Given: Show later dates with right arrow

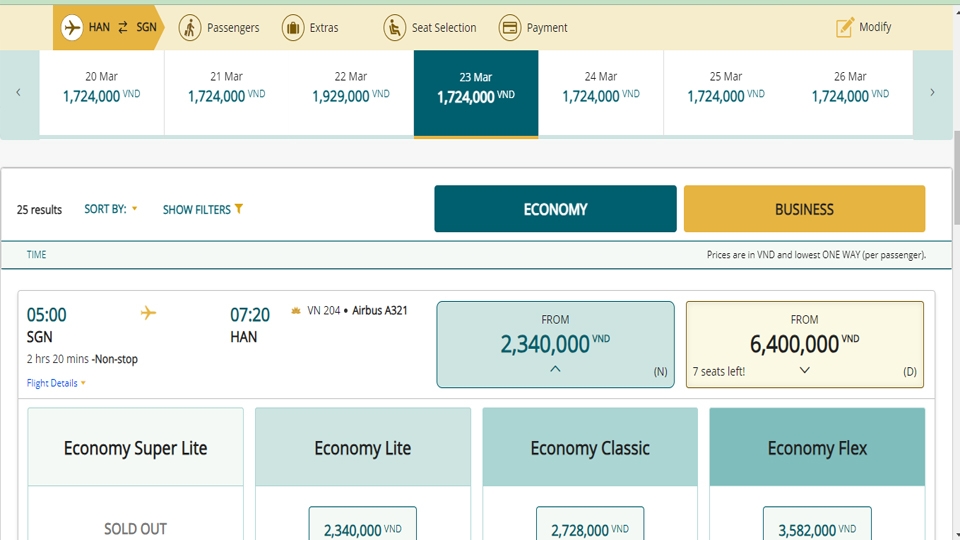Looking at the screenshot, I should [x=932, y=92].
